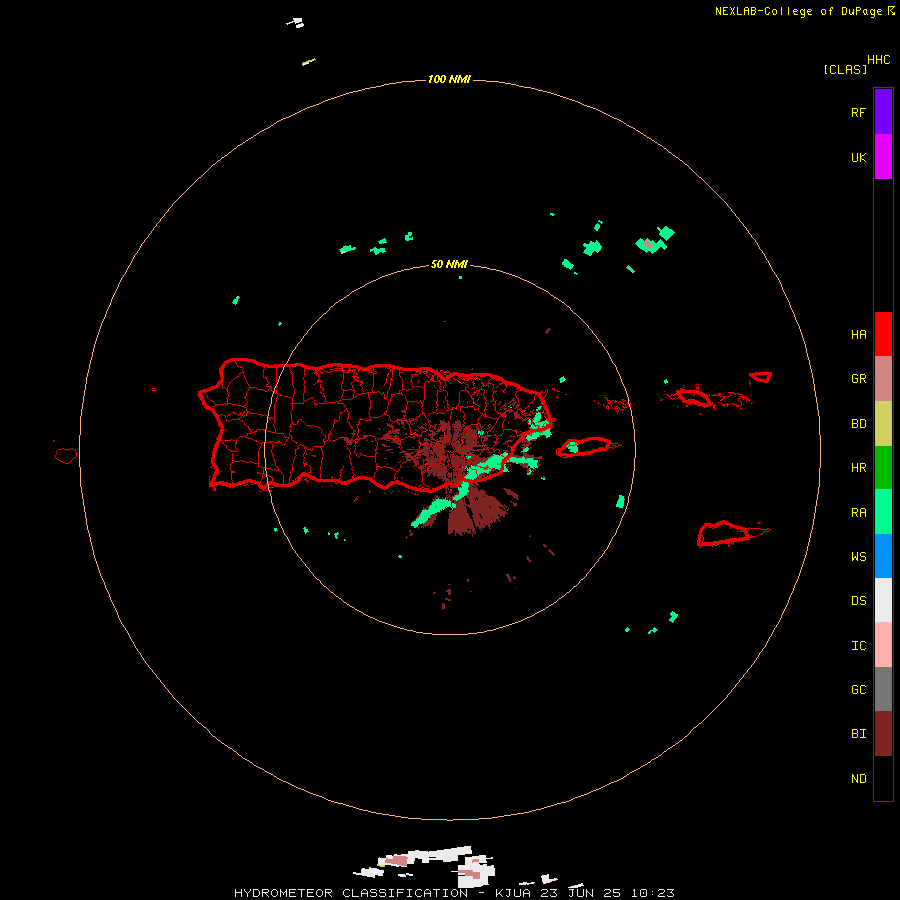Click the RF purple legend swatch
The image size is (900, 900).
(x=883, y=112)
